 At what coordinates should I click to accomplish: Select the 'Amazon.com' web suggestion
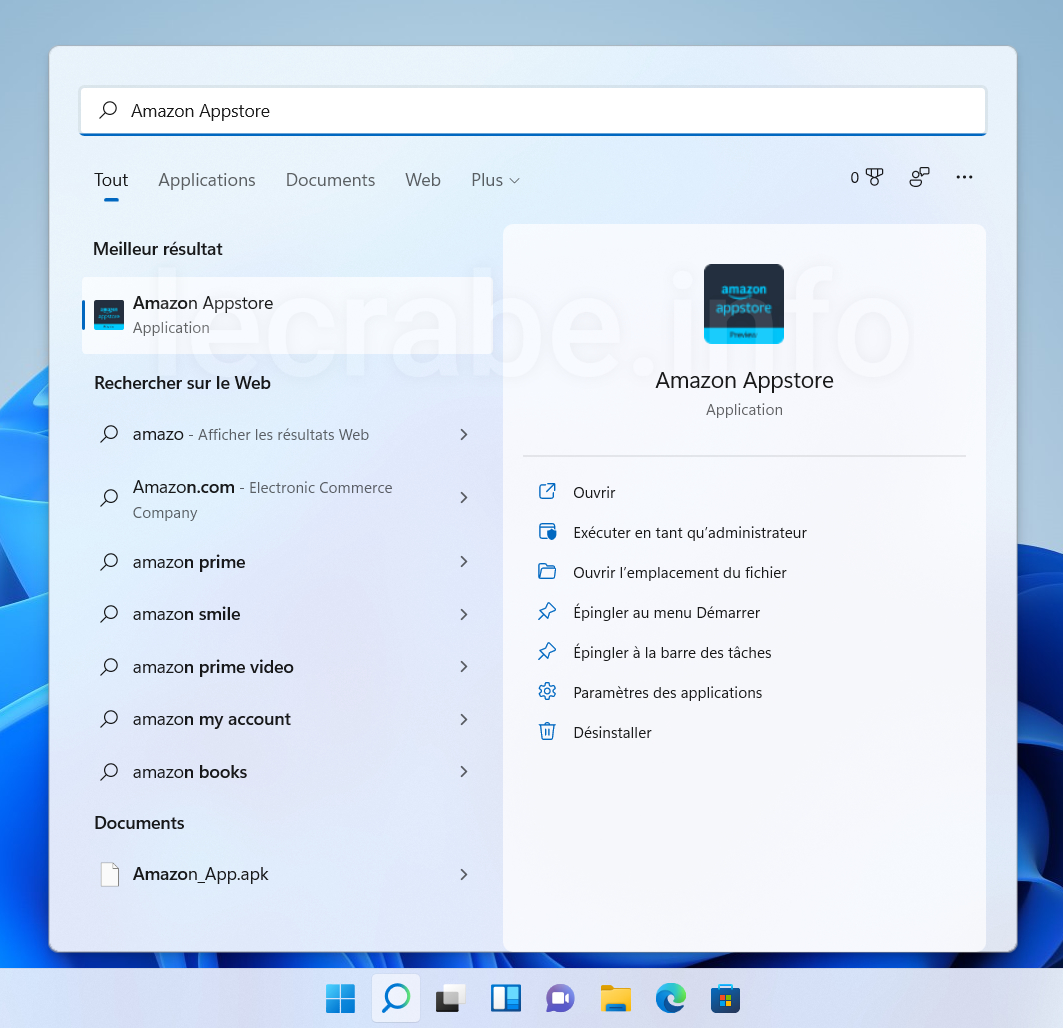(x=287, y=498)
